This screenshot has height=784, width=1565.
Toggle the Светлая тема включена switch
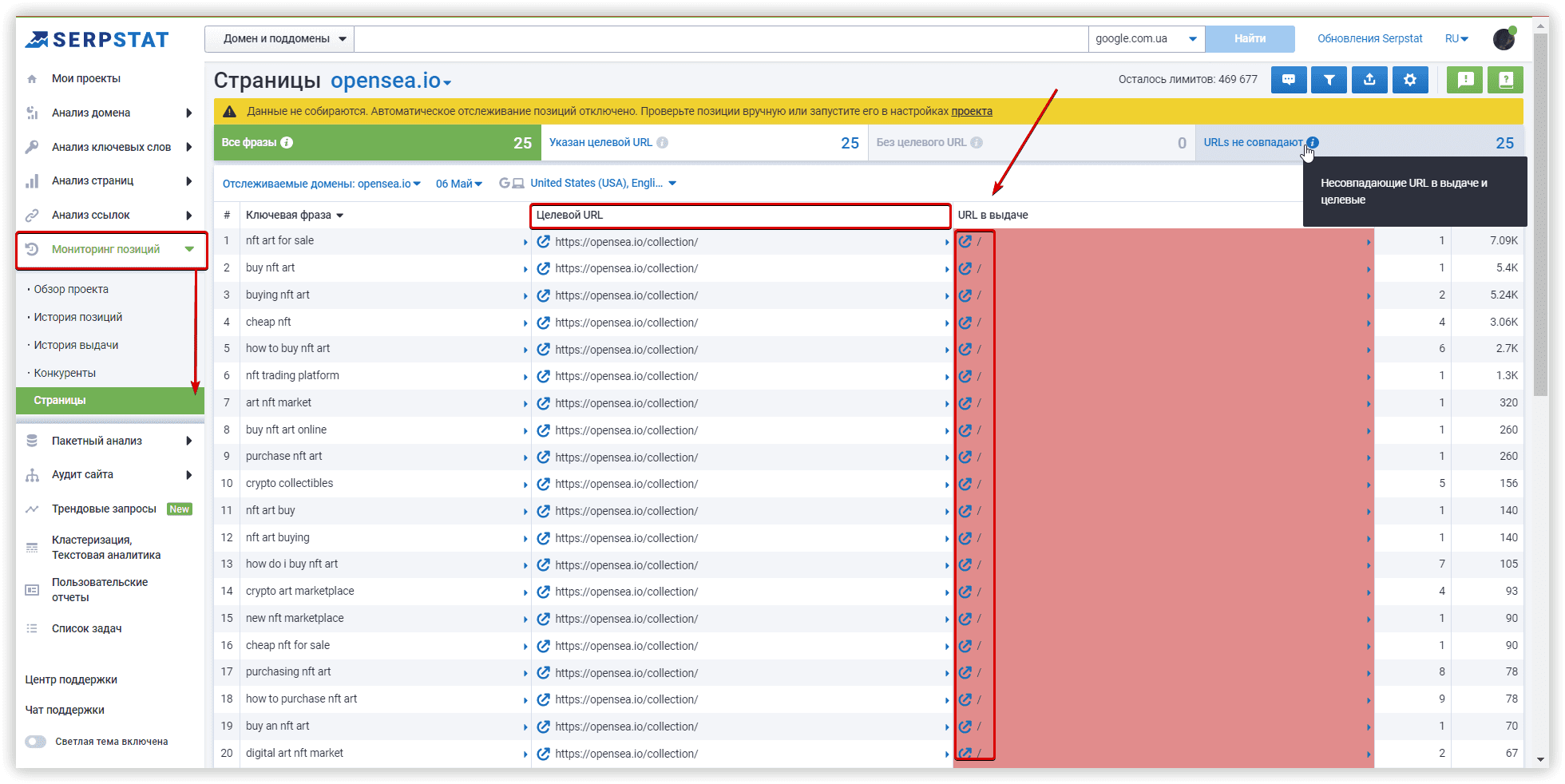(x=35, y=742)
